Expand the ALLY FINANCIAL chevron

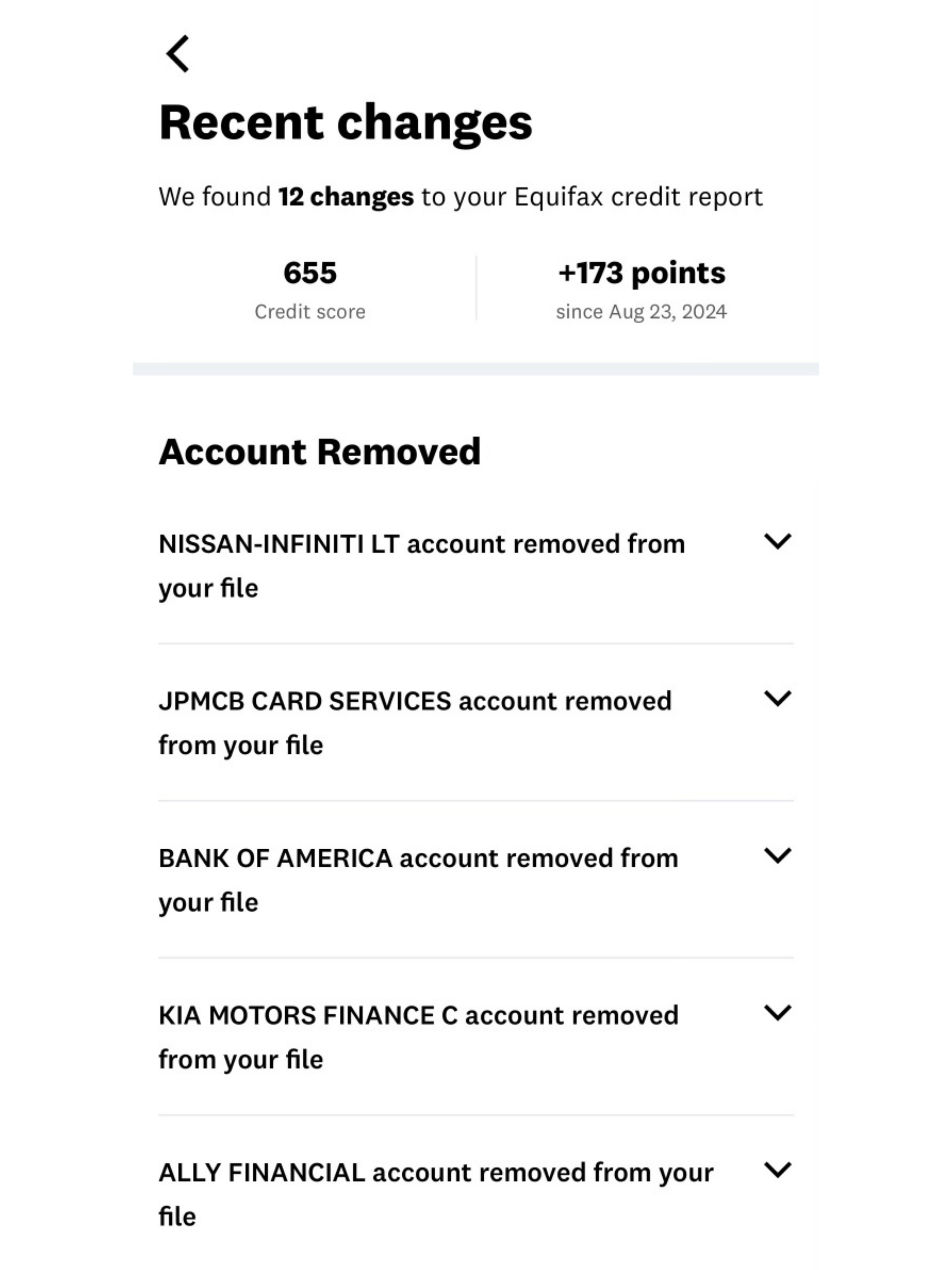[x=777, y=1170]
